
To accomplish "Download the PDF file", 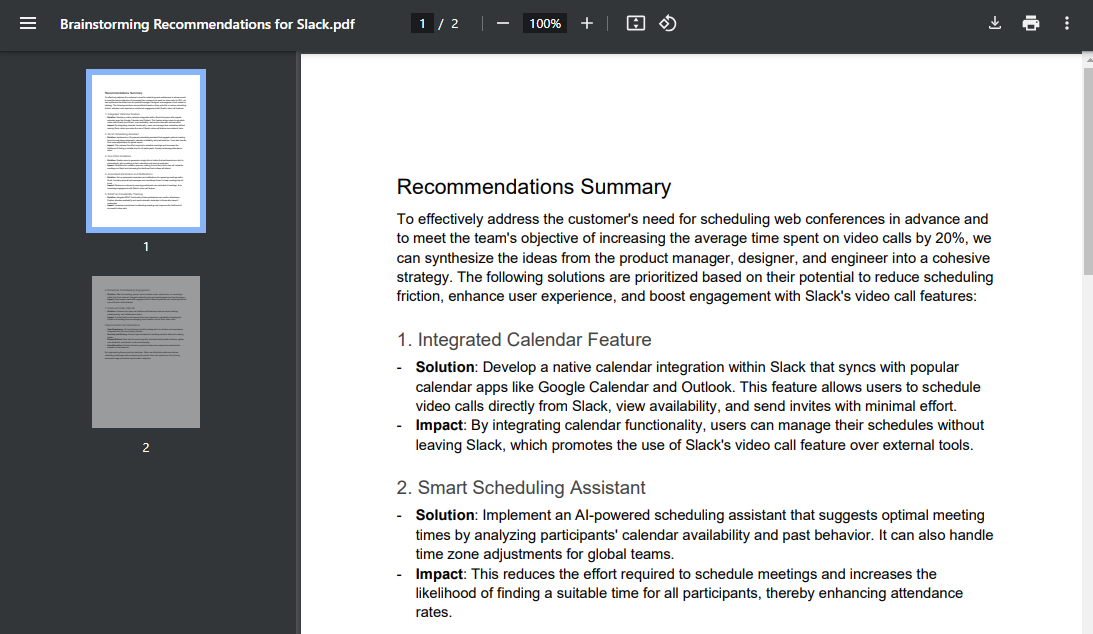I will [x=994, y=23].
